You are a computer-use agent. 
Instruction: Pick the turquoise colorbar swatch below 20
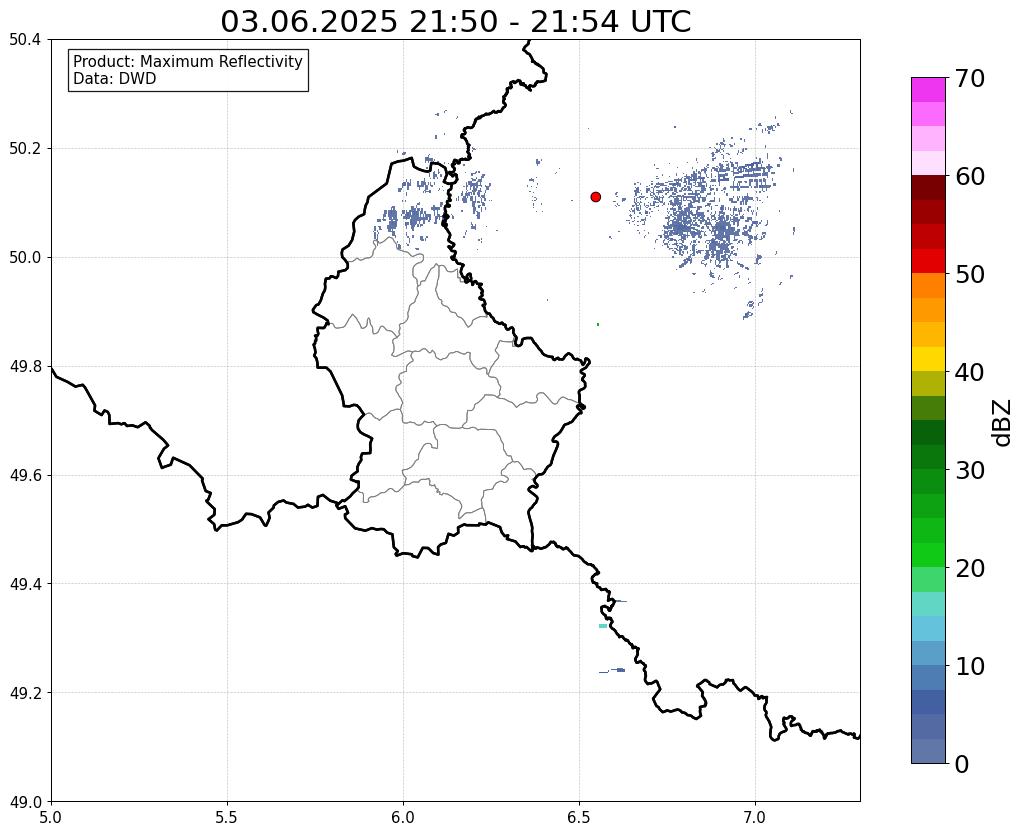928,604
